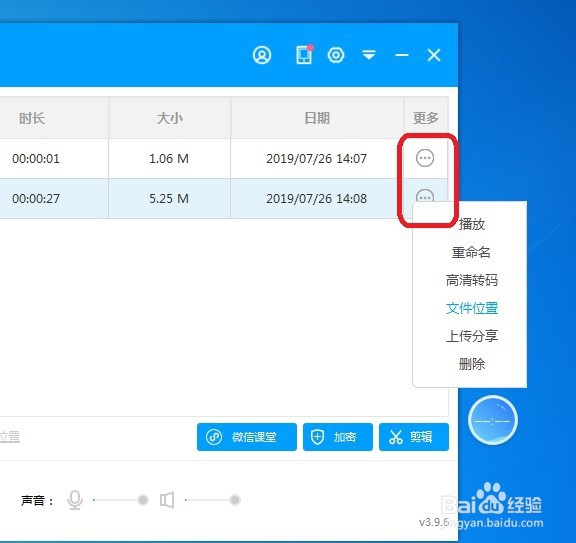Open more options for 00:00:27 recording
Viewport: 576px width, 543px height.
[425, 196]
